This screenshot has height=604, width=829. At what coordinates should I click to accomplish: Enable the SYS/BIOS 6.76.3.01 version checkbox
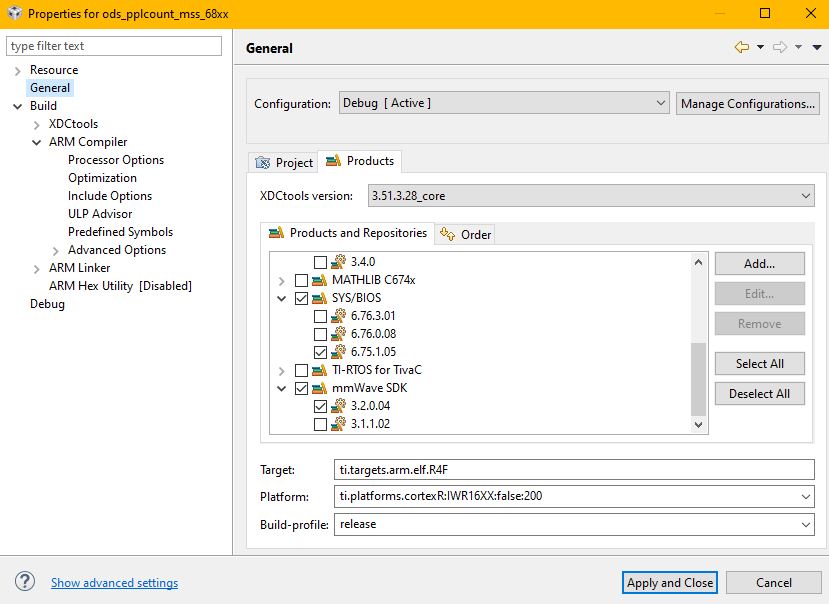[x=320, y=316]
